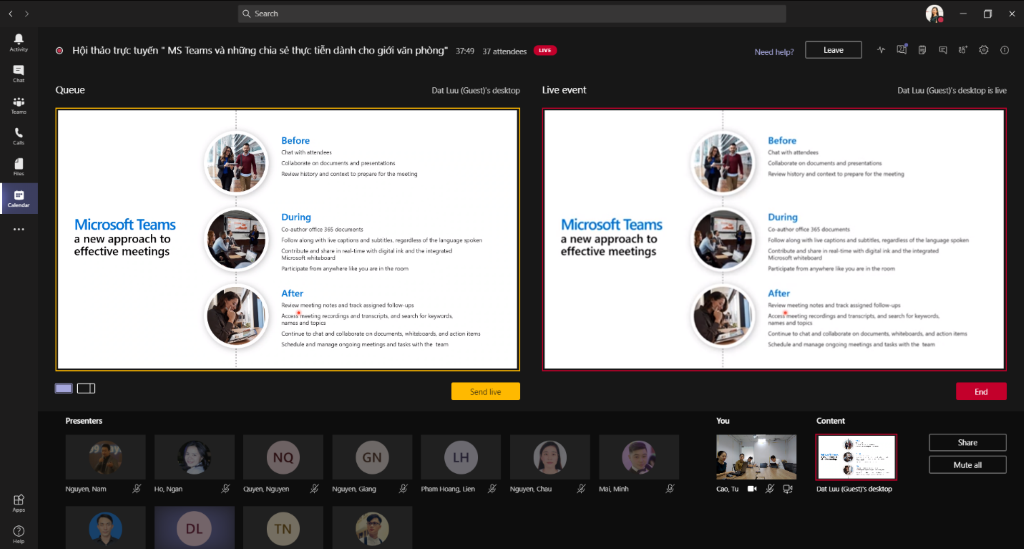This screenshot has height=549, width=1024.
Task: Select the GN presenter tile
Action: point(372,457)
